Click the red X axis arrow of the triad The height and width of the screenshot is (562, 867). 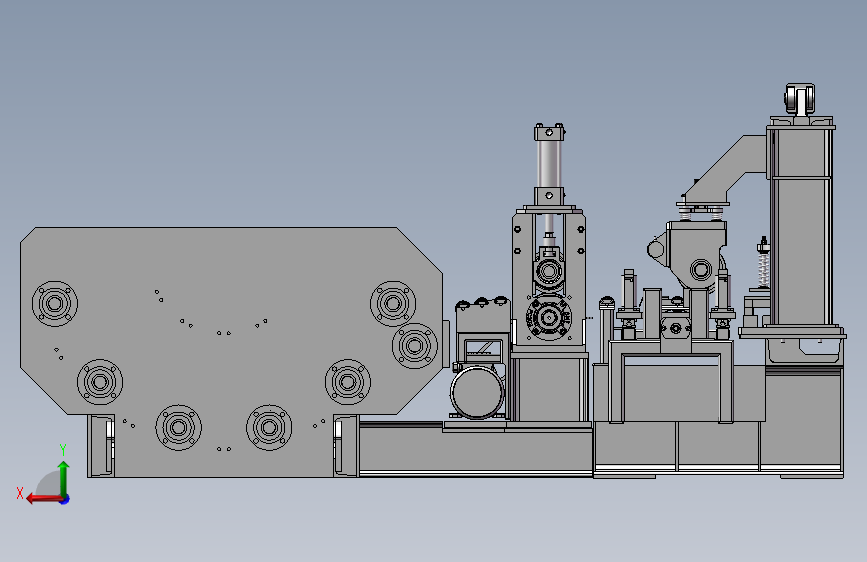(44, 499)
